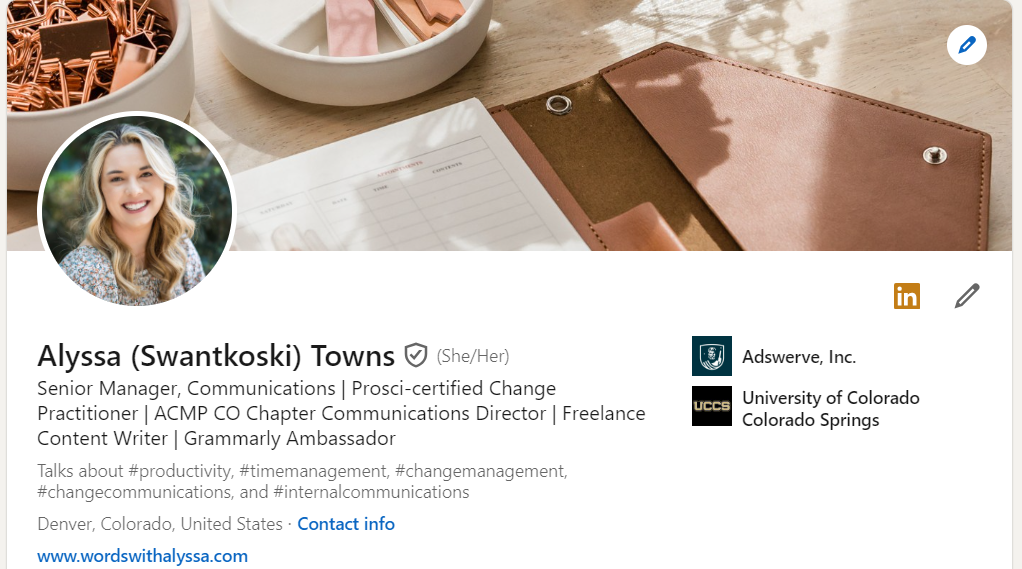The image size is (1022, 569).
Task: Click the verification shield badge beside name
Action: click(416, 355)
